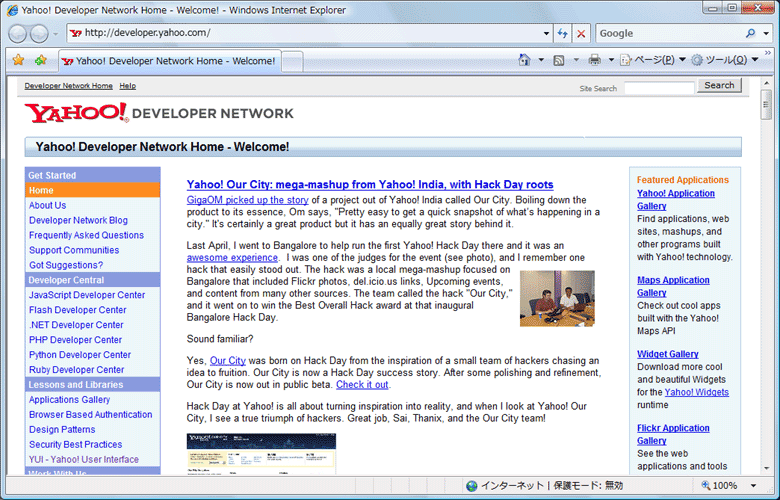The image size is (780, 500).
Task: Click the awesome experience link
Action: pos(232,257)
